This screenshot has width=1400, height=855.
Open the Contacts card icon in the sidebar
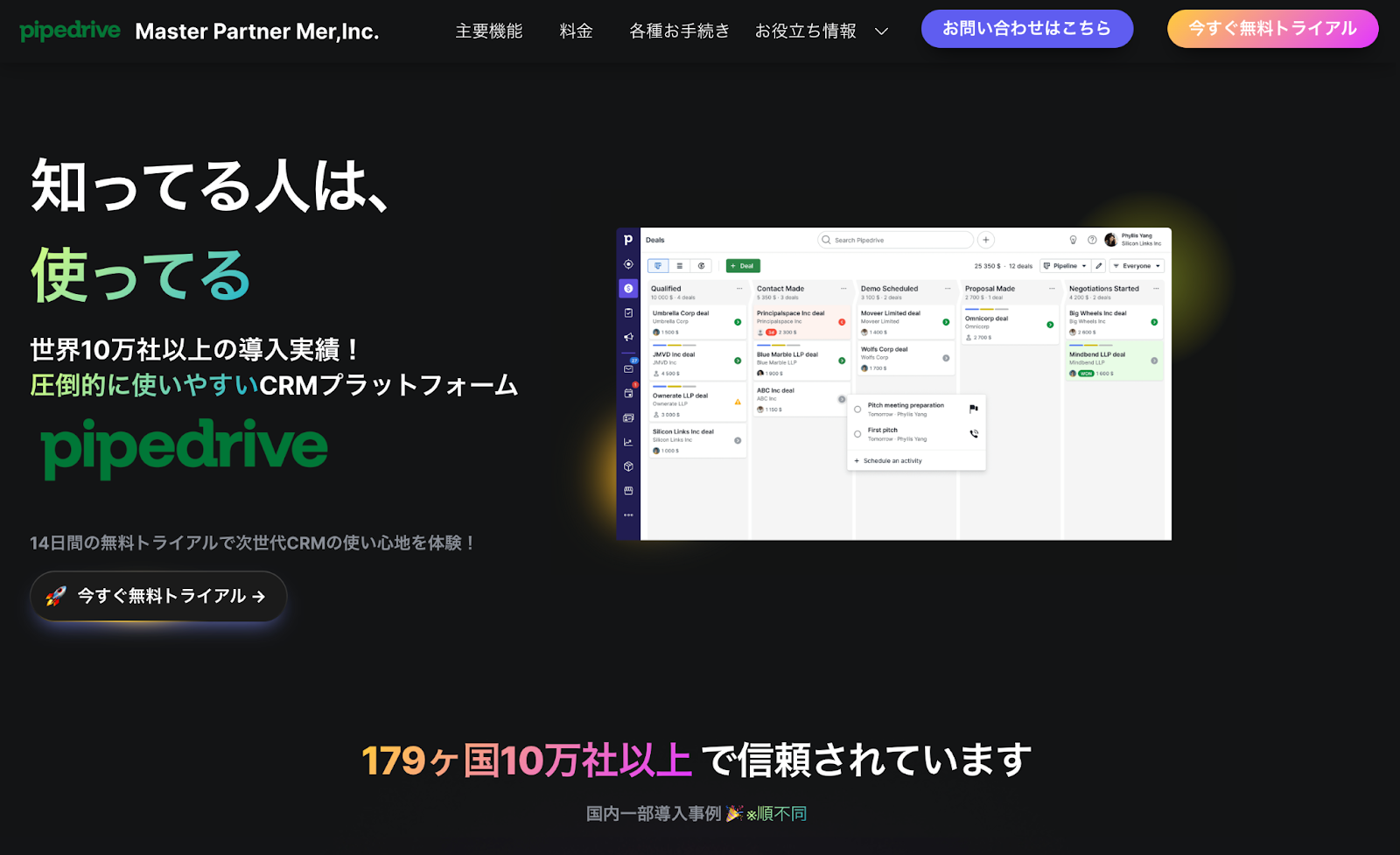[x=628, y=418]
